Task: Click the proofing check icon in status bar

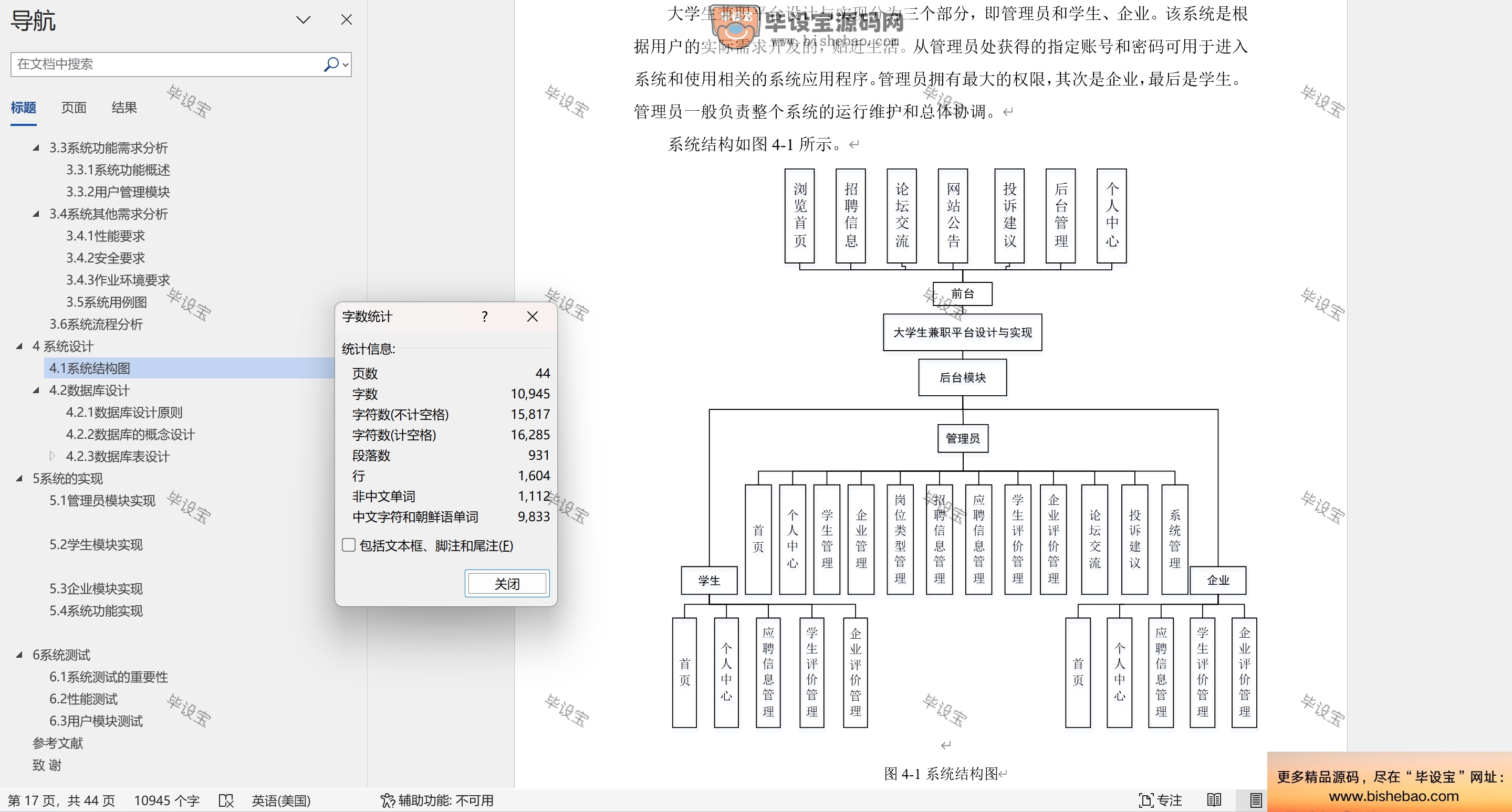Action: [x=226, y=800]
